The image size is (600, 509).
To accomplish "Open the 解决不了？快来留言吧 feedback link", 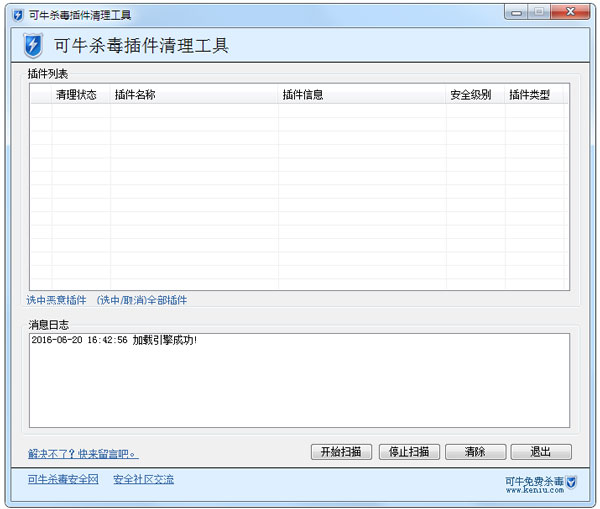I will click(x=83, y=454).
